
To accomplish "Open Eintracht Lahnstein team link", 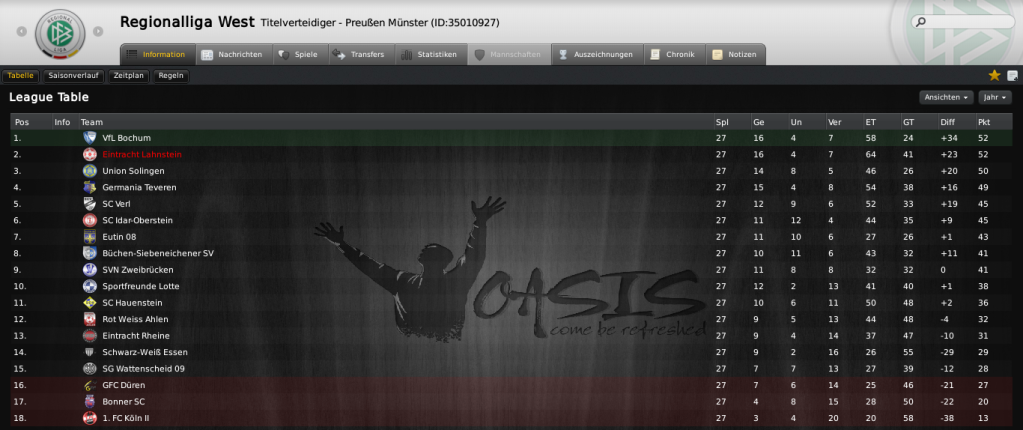I will [x=142, y=155].
